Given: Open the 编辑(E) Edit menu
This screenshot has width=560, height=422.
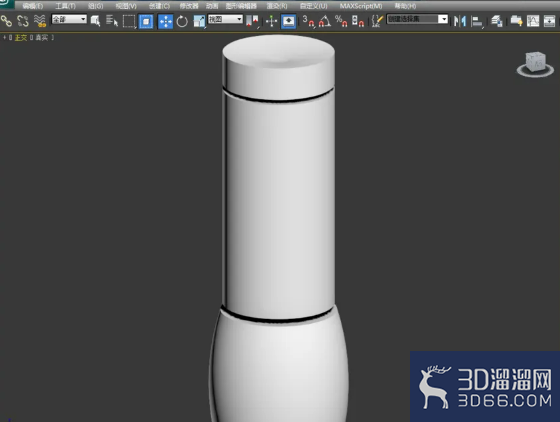Looking at the screenshot, I should (x=32, y=6).
